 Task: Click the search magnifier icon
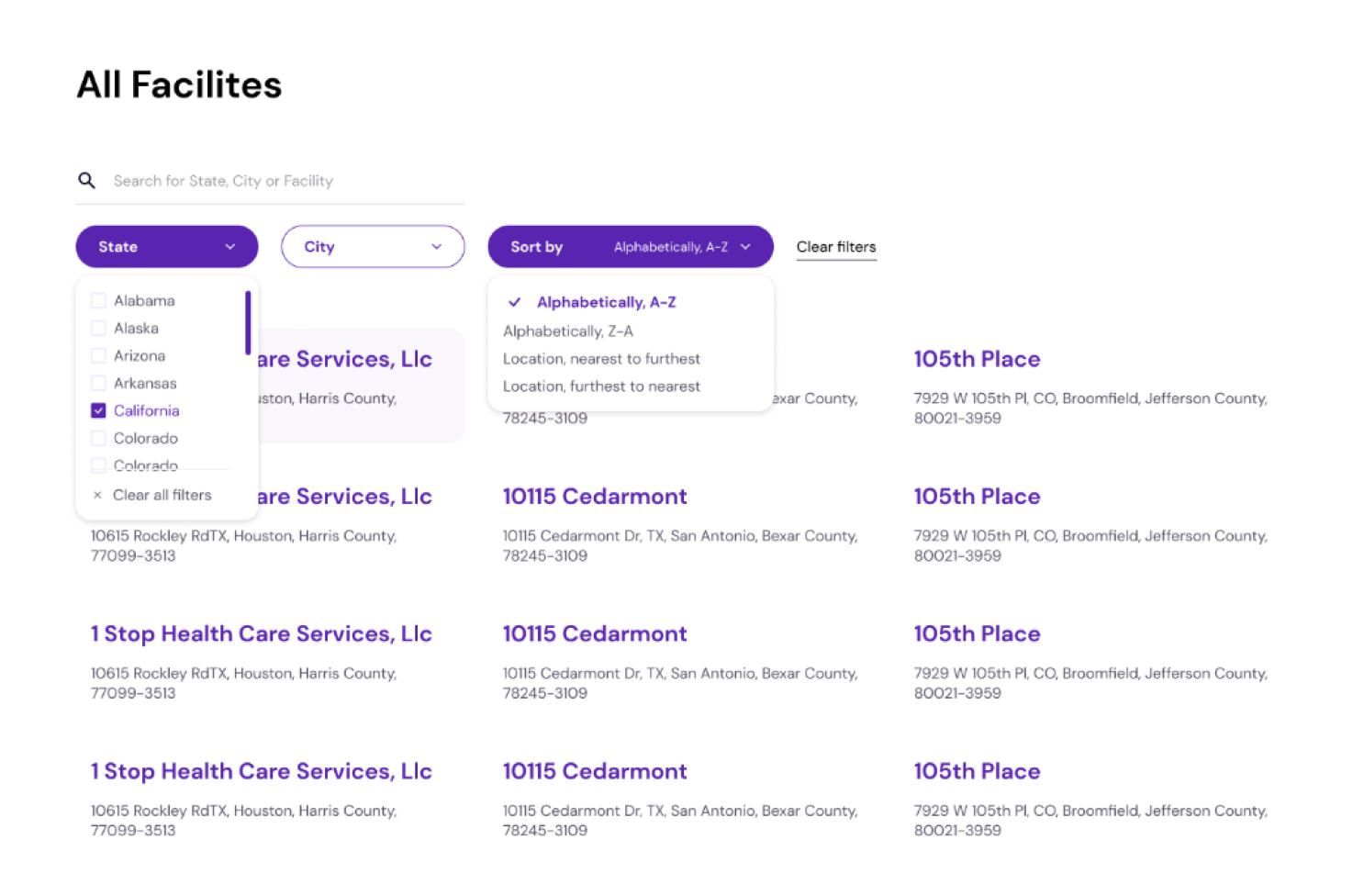coord(86,180)
